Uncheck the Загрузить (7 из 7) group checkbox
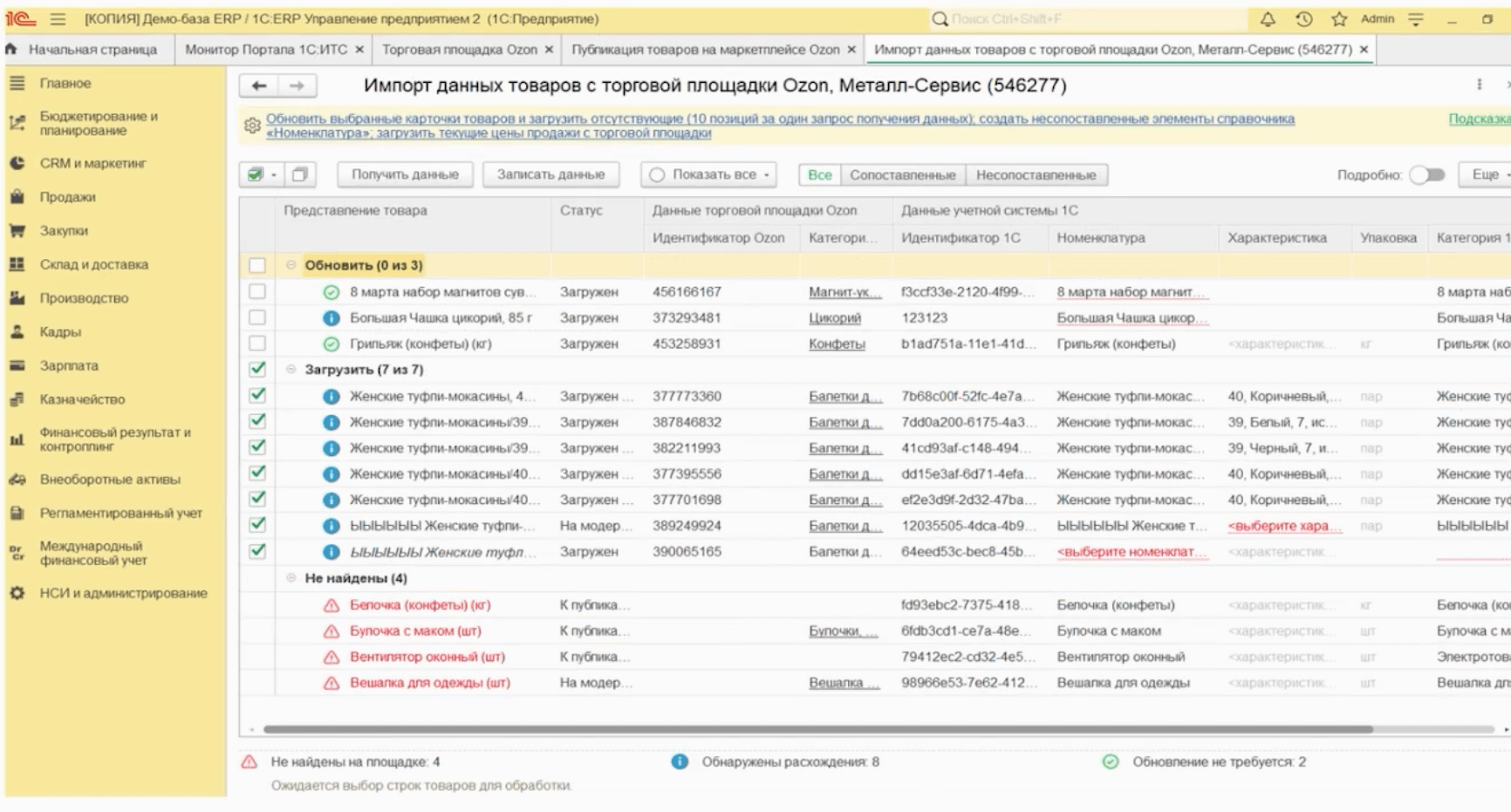Viewport: 1511px width, 812px height. (257, 369)
